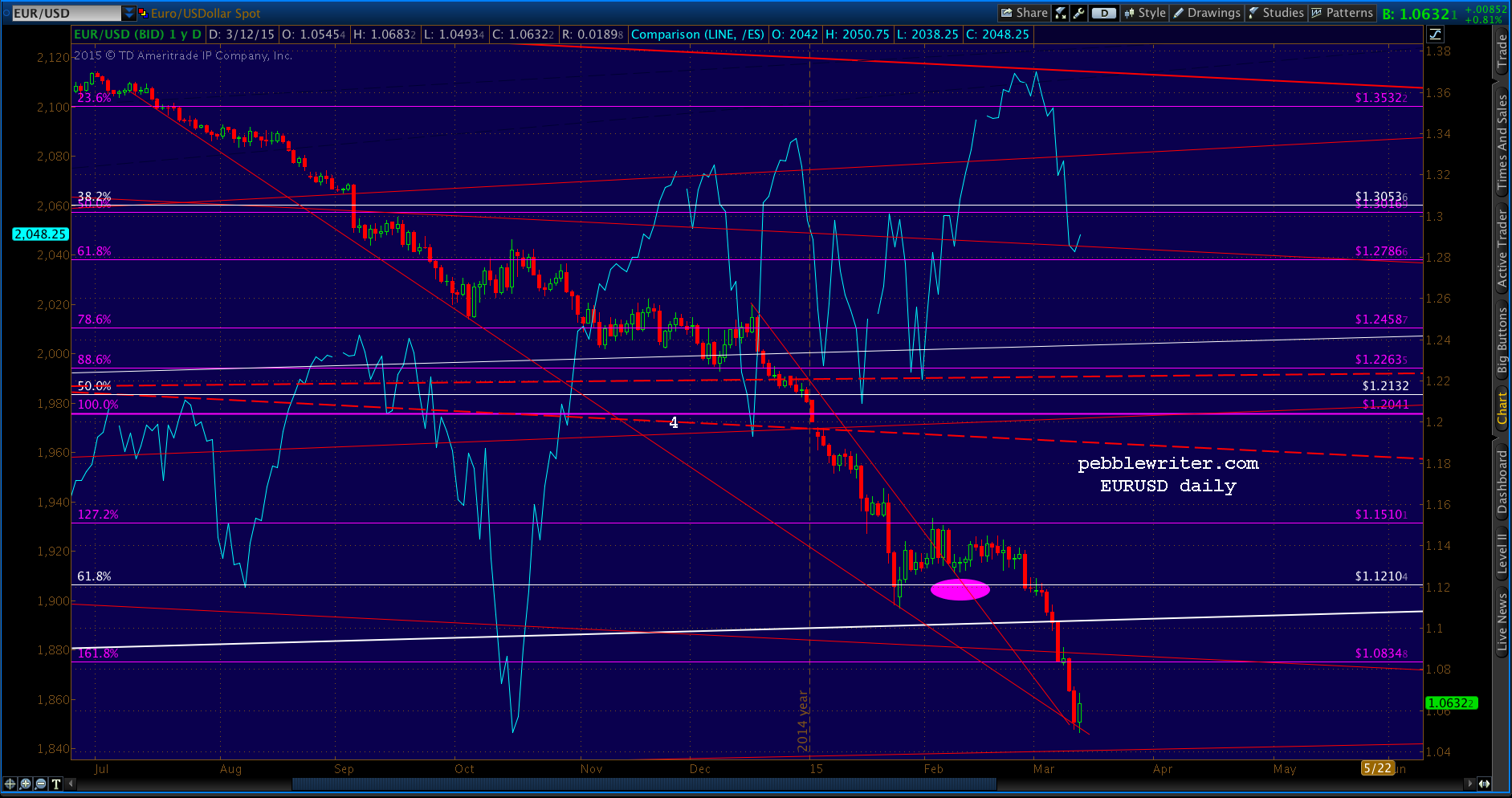This screenshot has width=1512, height=798.
Task: Click the $1.35322 Fibonacci level label
Action: click(1381, 98)
